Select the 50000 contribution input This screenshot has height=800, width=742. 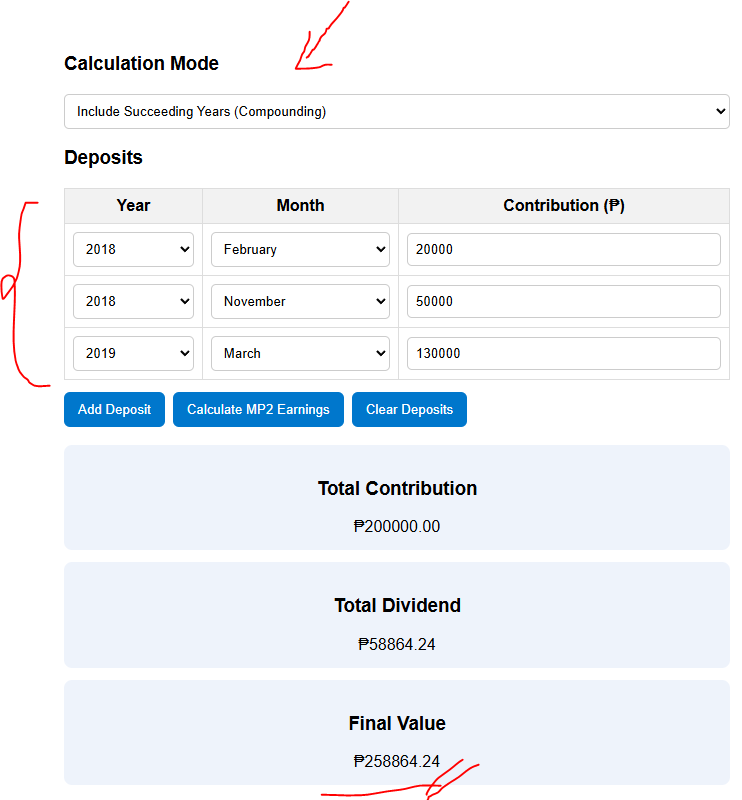(x=563, y=301)
